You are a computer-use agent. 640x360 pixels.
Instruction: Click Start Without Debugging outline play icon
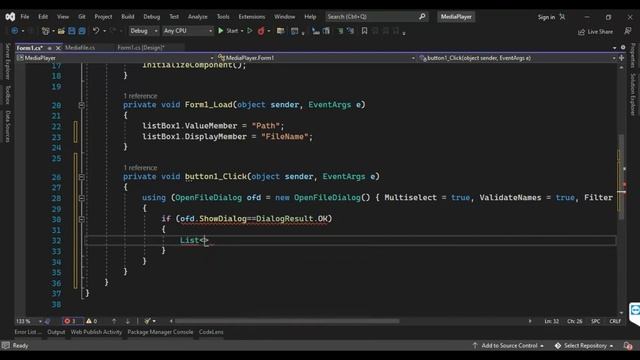coord(250,31)
